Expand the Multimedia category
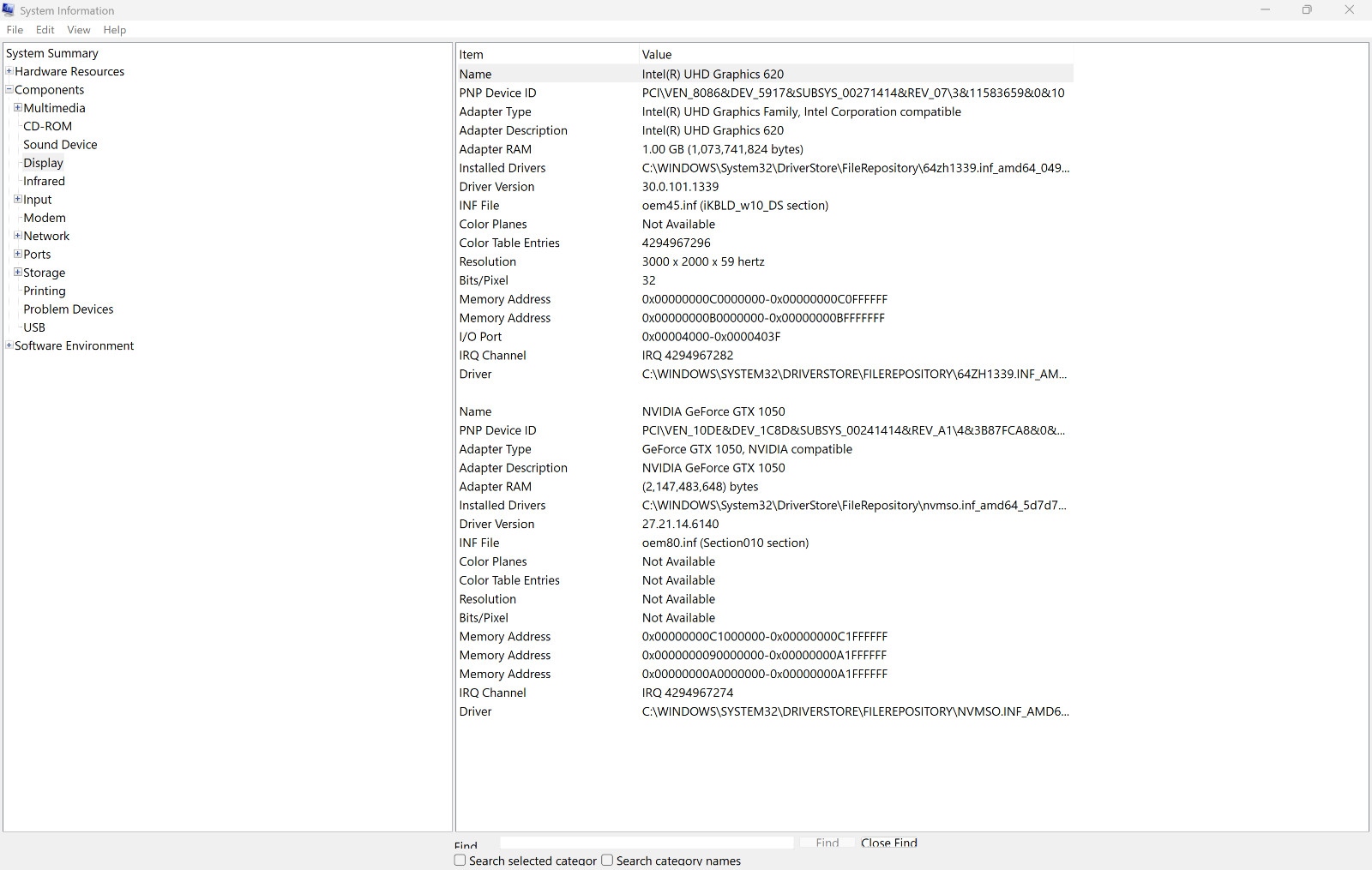The height and width of the screenshot is (870, 1372). (x=18, y=107)
